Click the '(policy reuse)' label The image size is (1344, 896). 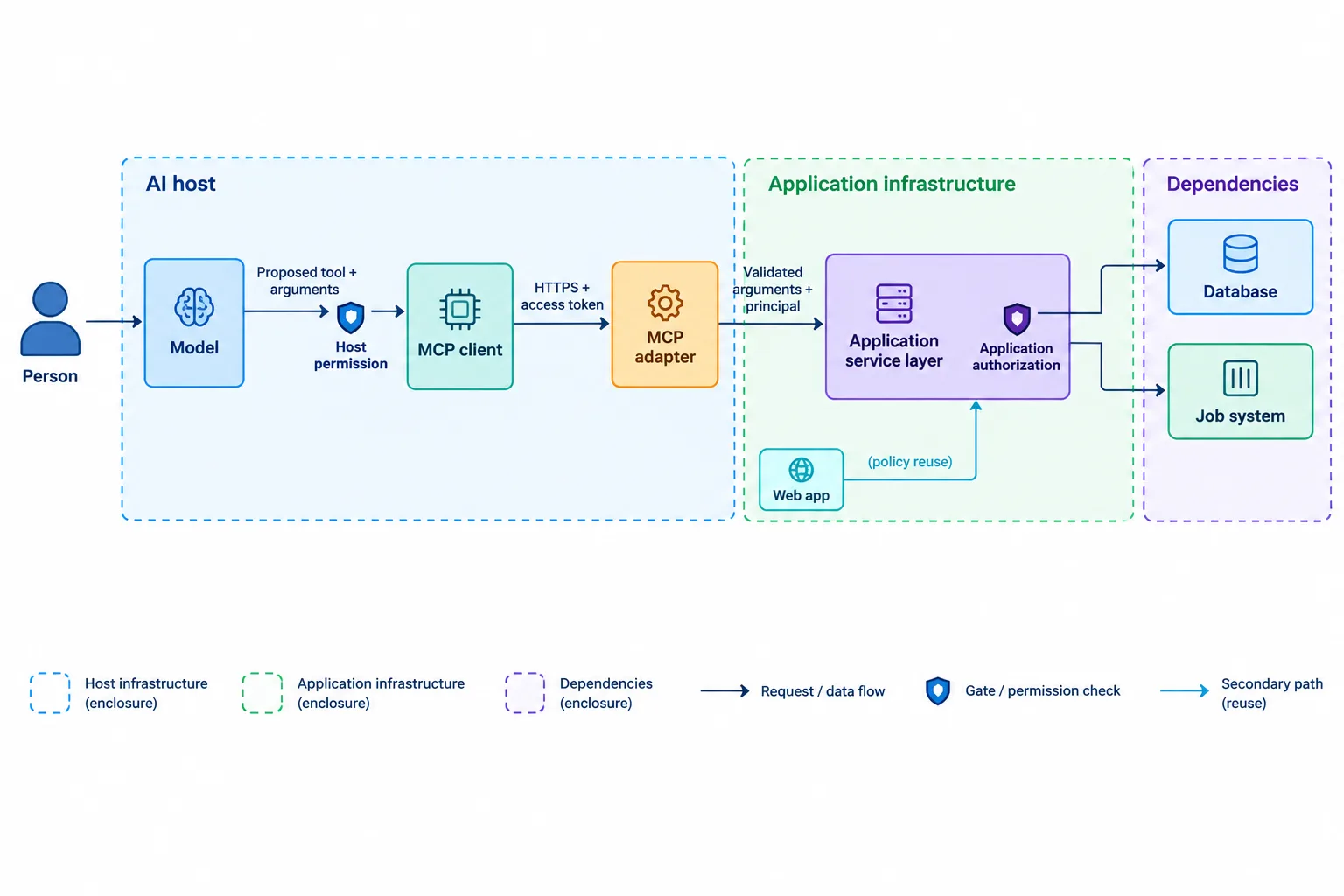pyautogui.click(x=910, y=462)
